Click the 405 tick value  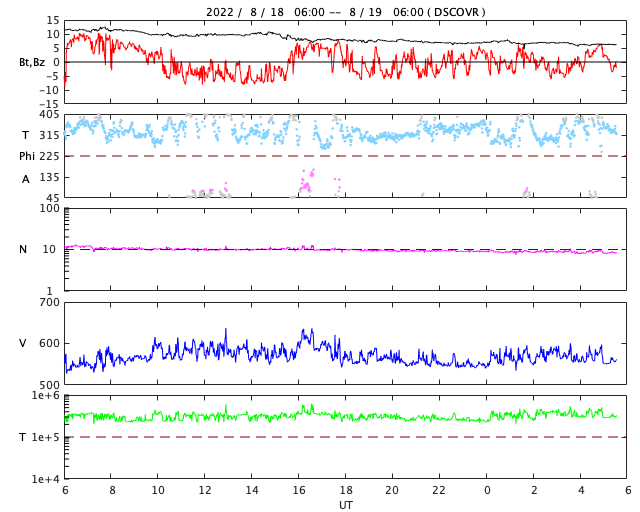click(49, 115)
